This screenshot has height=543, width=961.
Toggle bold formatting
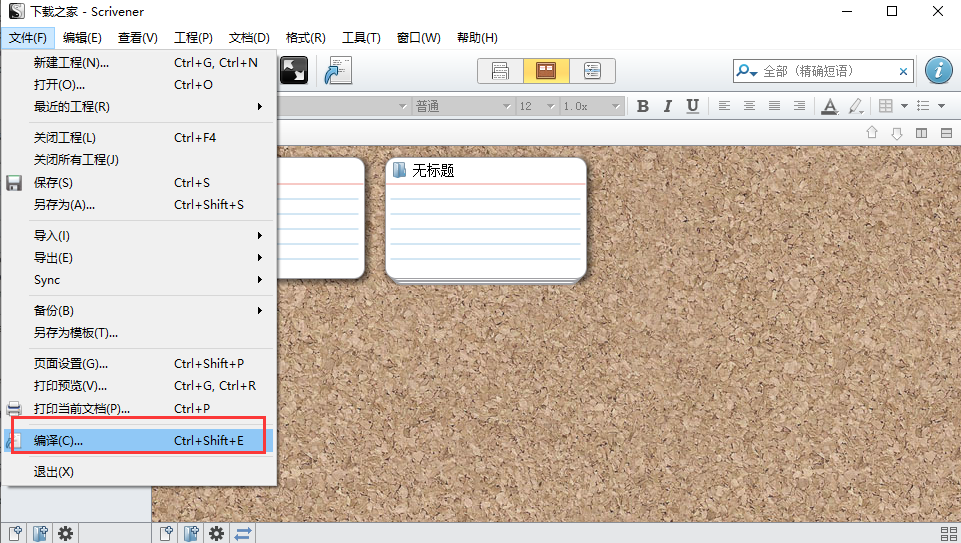point(642,106)
